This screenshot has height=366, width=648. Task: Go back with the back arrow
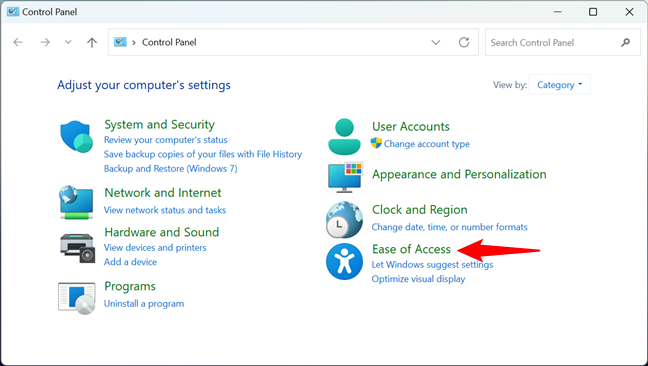tap(18, 42)
